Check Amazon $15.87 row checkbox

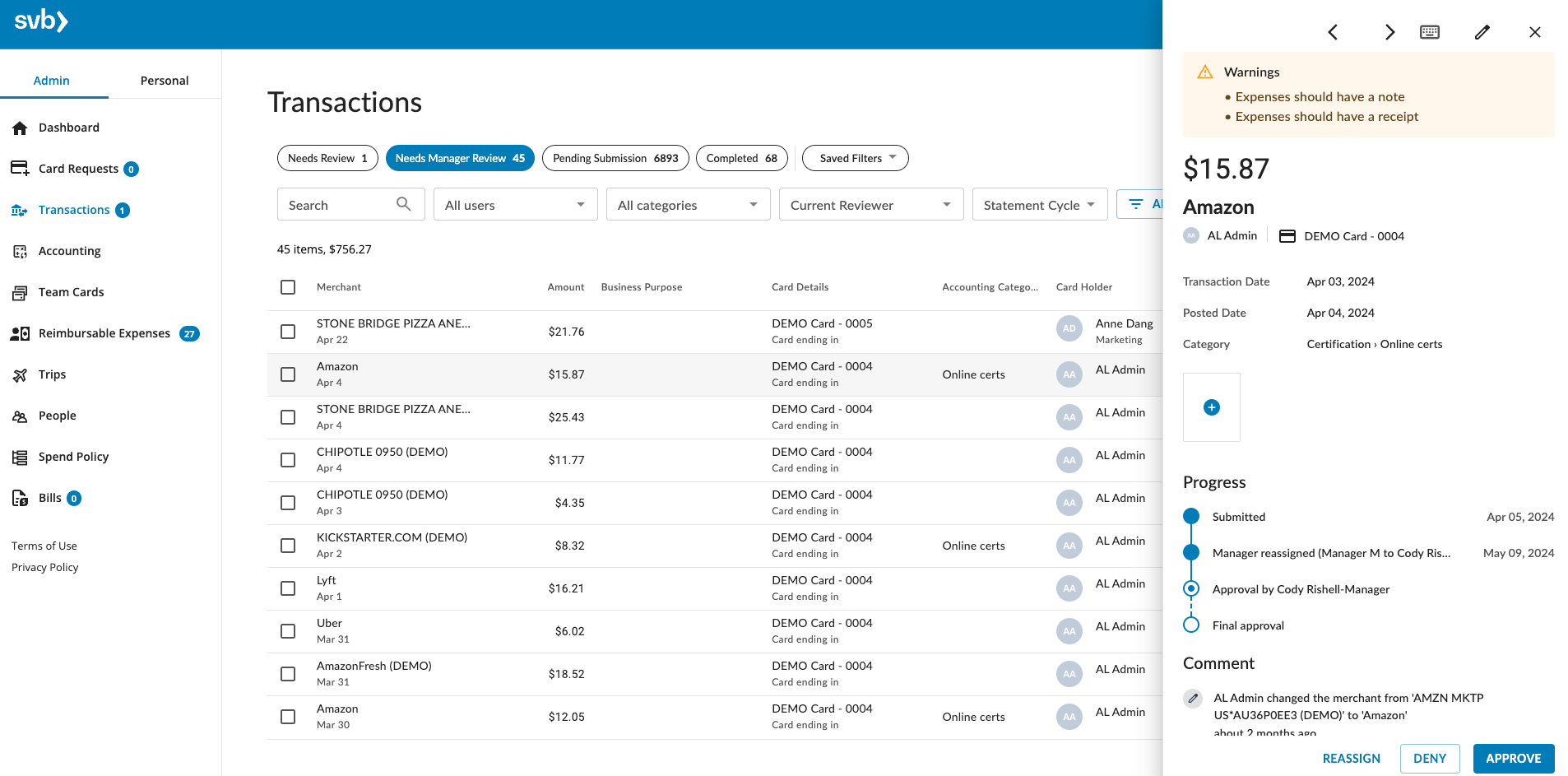coord(288,374)
